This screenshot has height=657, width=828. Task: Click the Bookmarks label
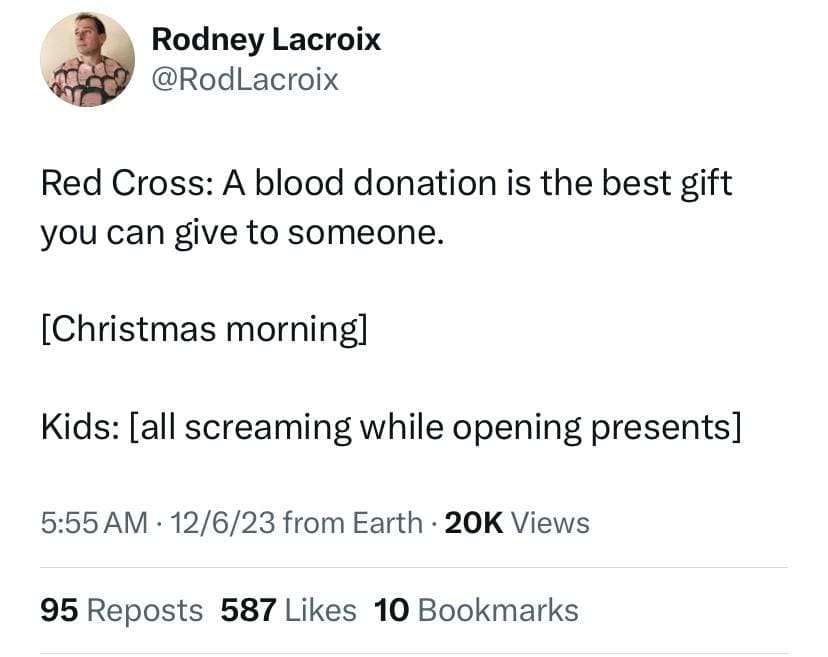click(x=497, y=610)
